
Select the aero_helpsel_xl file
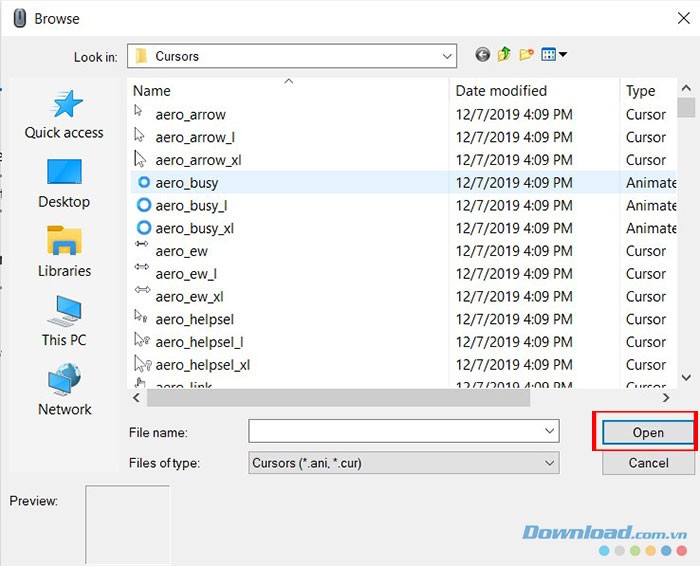pos(203,365)
